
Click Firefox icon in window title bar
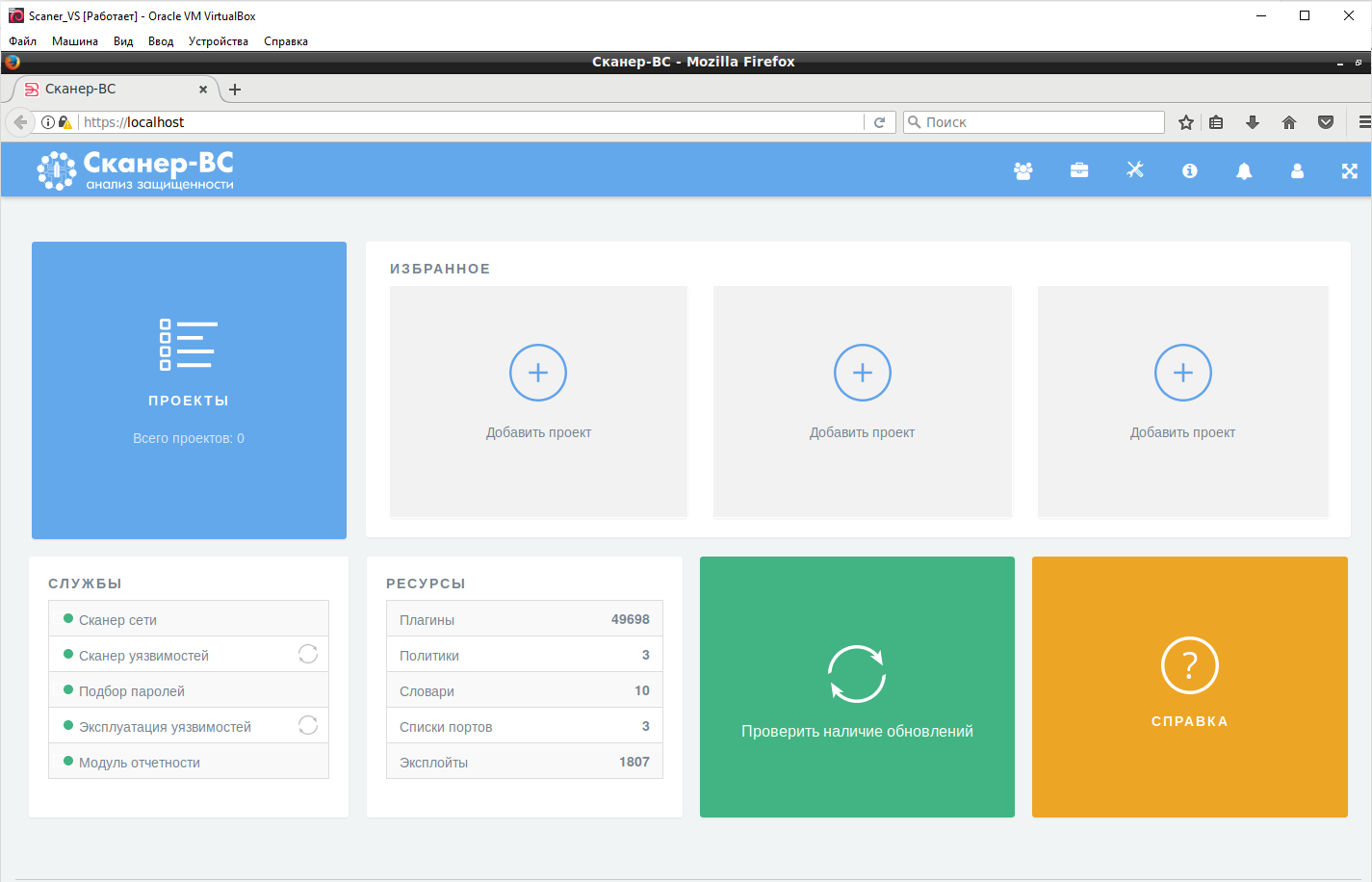(x=12, y=62)
